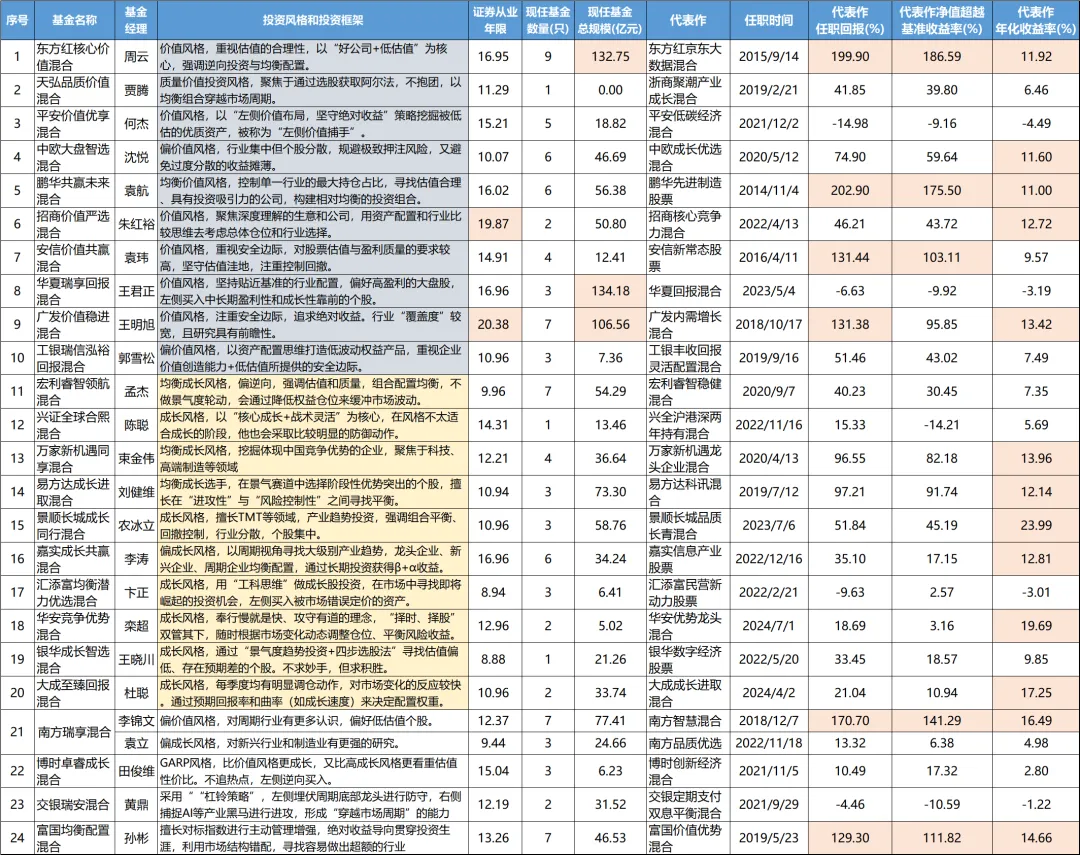Click manager cell 王君正
Viewport: 1080px width, 855px height.
click(x=136, y=291)
